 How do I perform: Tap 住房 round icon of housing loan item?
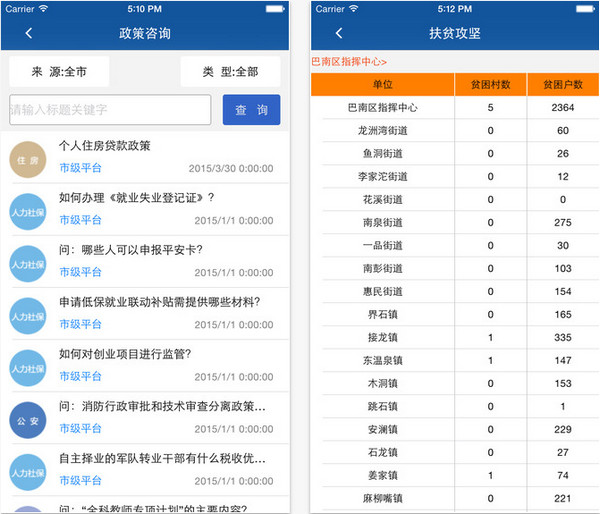pyautogui.click(x=28, y=160)
